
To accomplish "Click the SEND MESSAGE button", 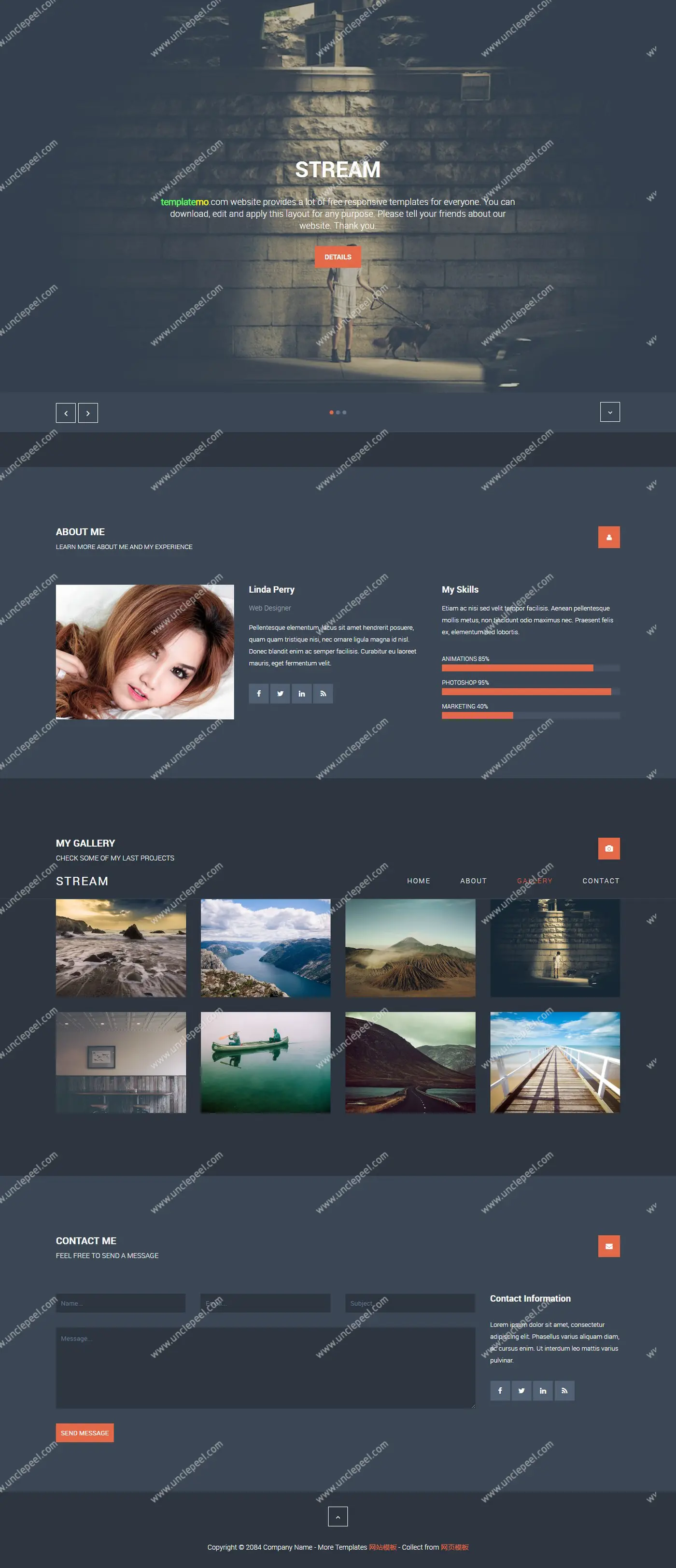I will [x=84, y=1433].
